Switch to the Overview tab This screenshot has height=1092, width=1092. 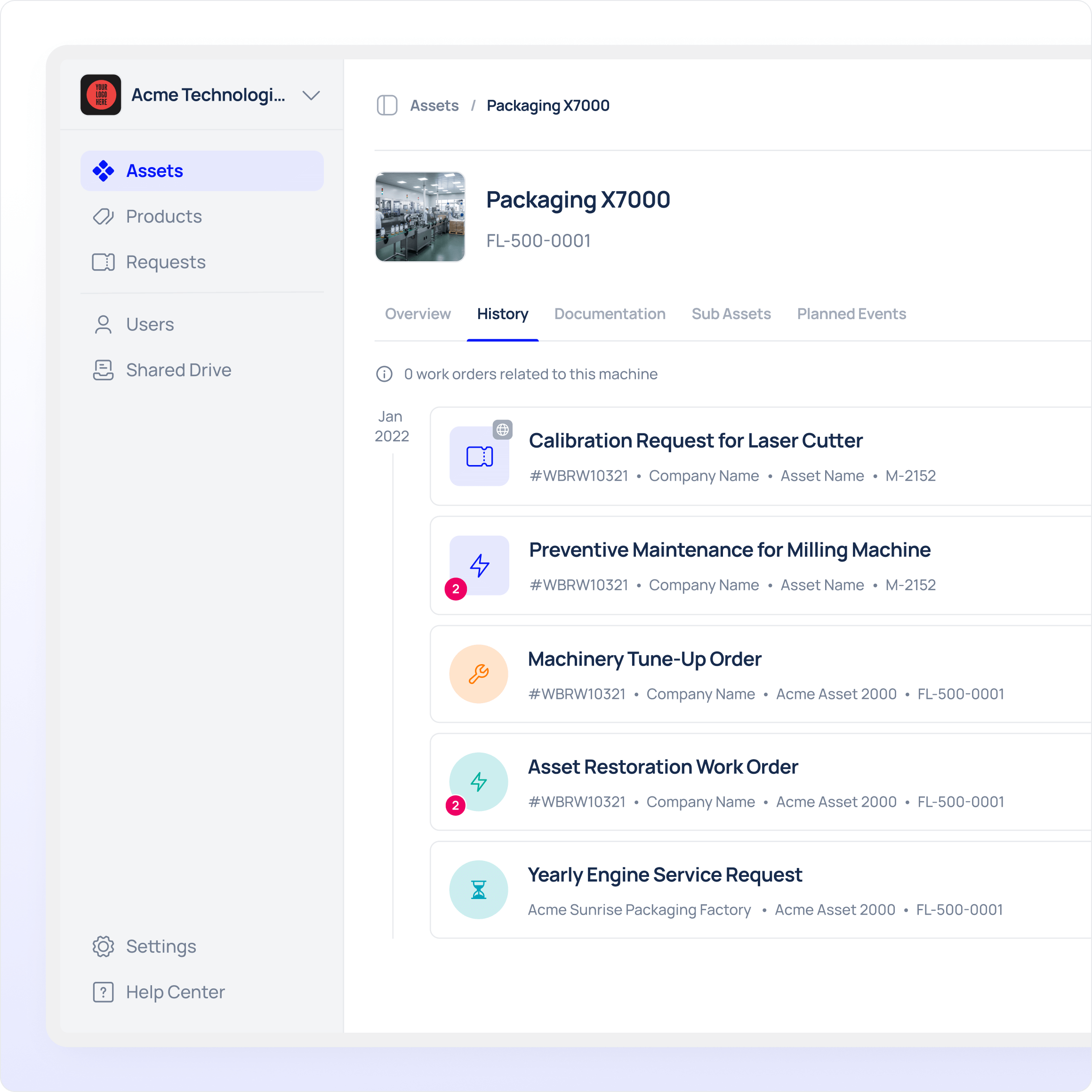point(418,313)
